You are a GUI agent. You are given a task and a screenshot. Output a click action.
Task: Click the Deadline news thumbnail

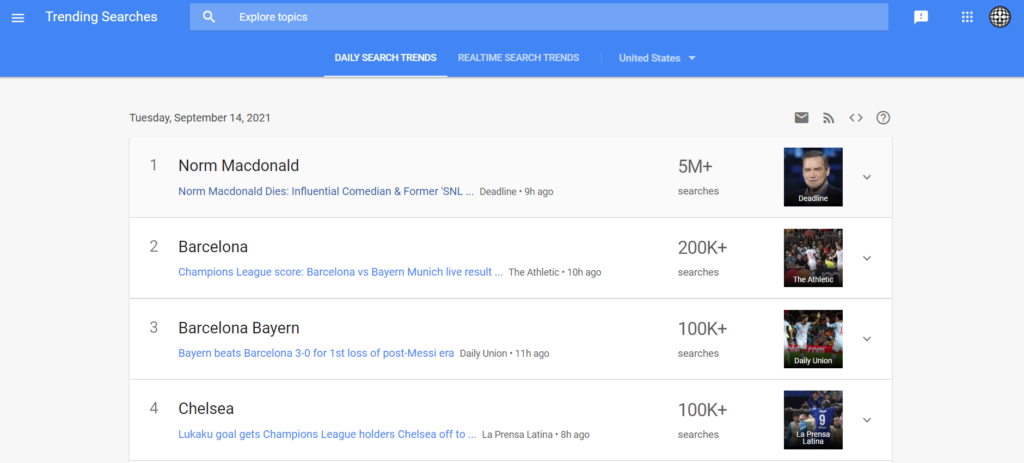[813, 177]
